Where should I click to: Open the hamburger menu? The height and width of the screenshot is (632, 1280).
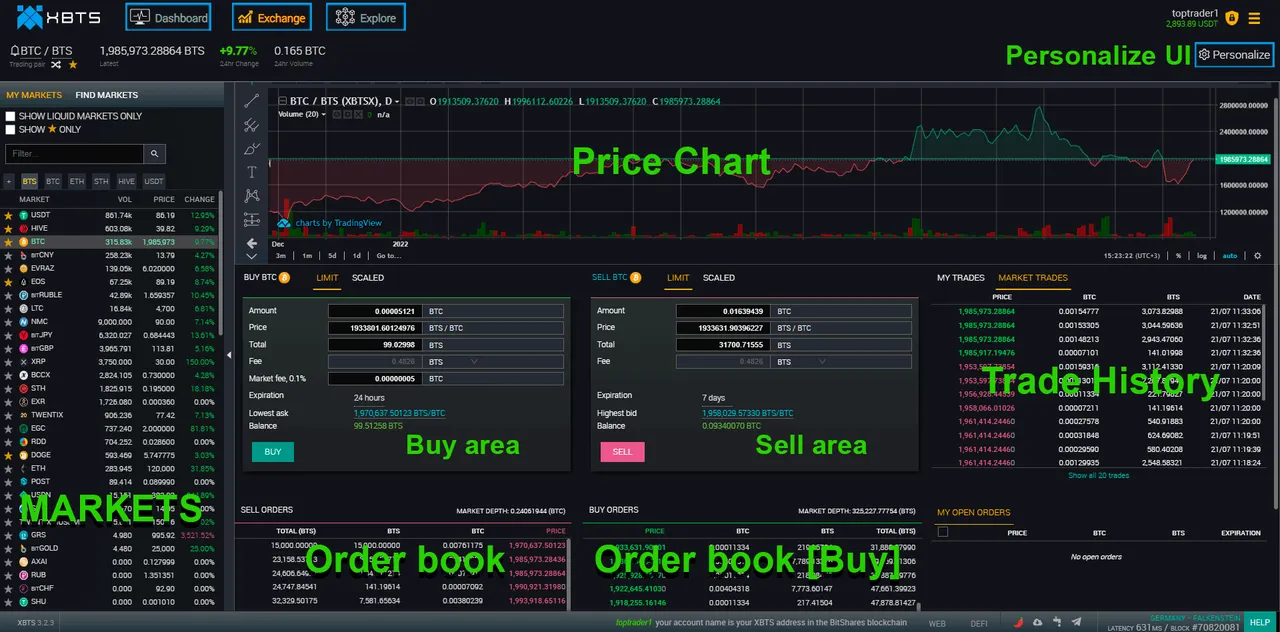[x=1254, y=17]
